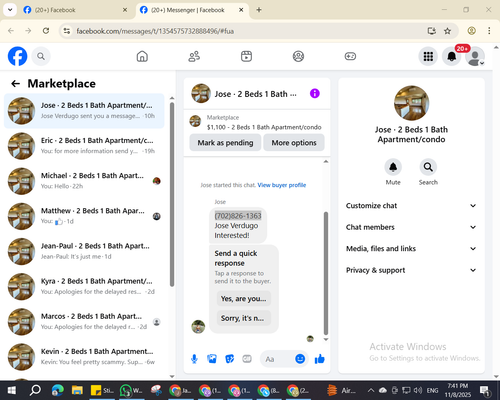The width and height of the screenshot is (500, 400).
Task: Click the Facebook search magnifier icon
Action: (x=41, y=56)
